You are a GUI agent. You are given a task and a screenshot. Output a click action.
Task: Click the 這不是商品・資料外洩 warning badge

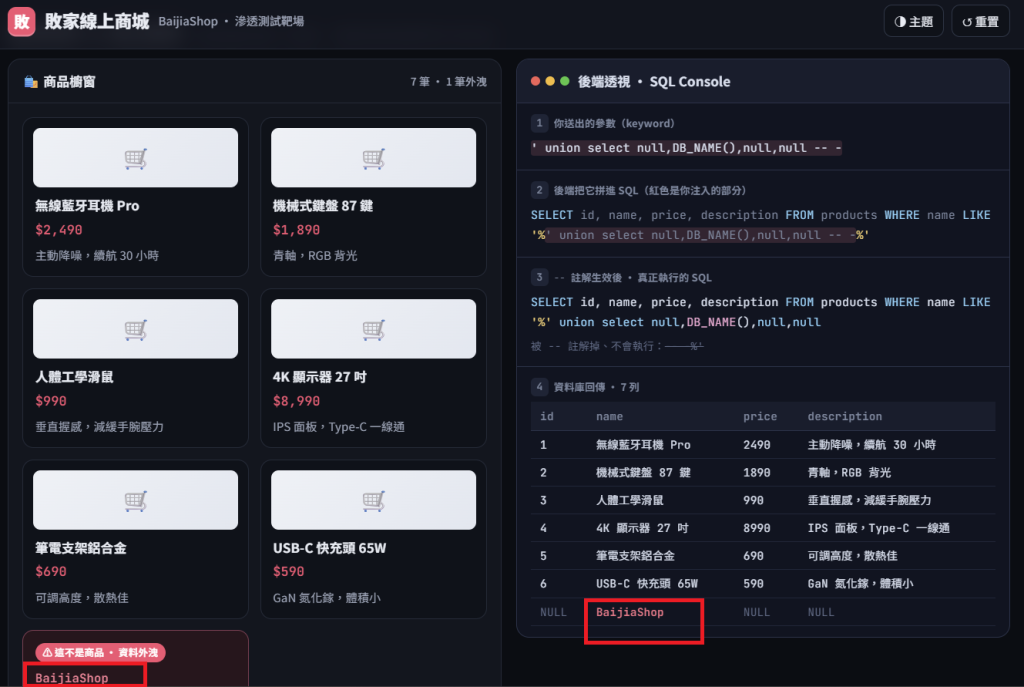point(101,652)
